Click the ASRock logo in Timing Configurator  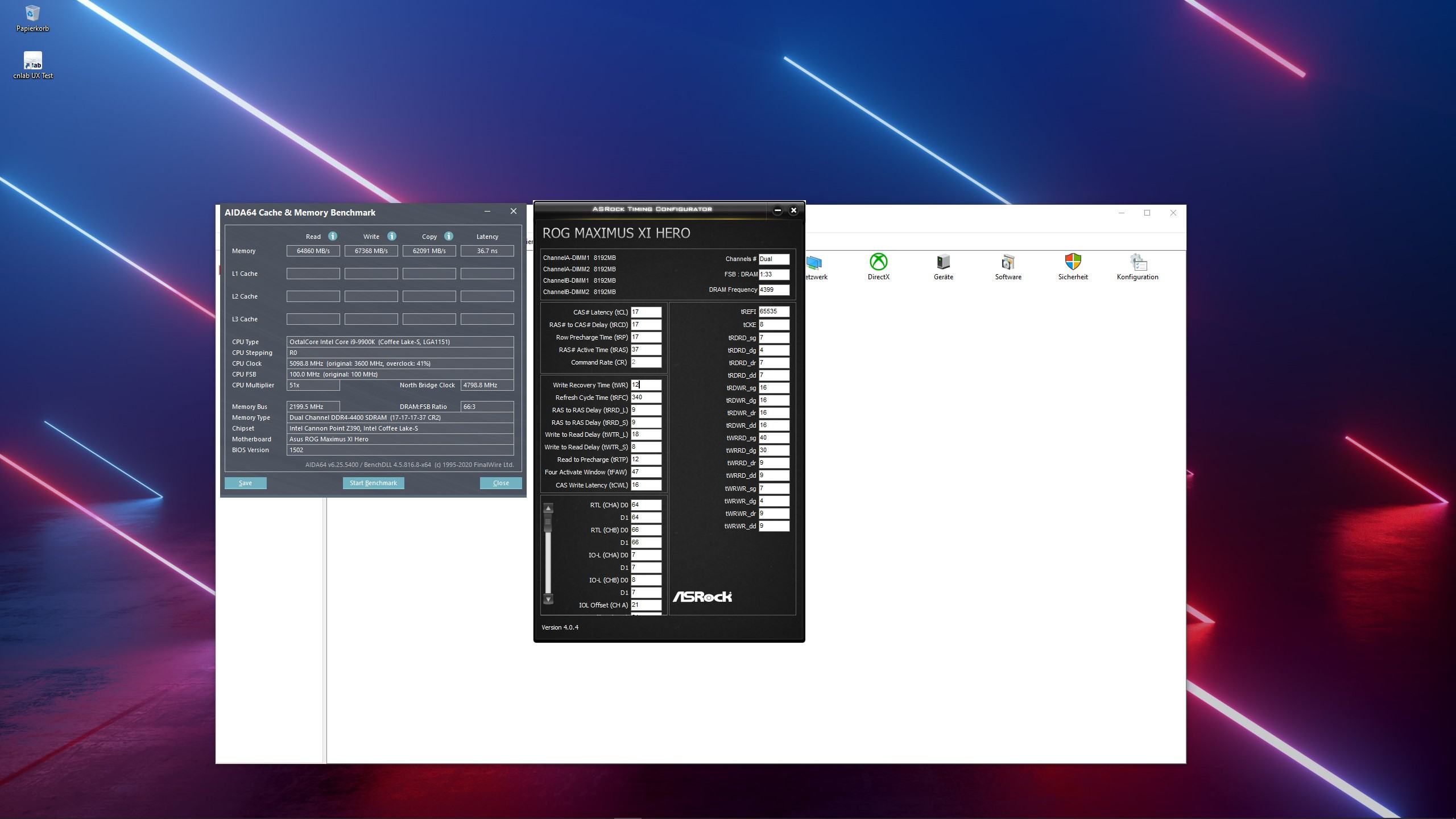pos(702,597)
